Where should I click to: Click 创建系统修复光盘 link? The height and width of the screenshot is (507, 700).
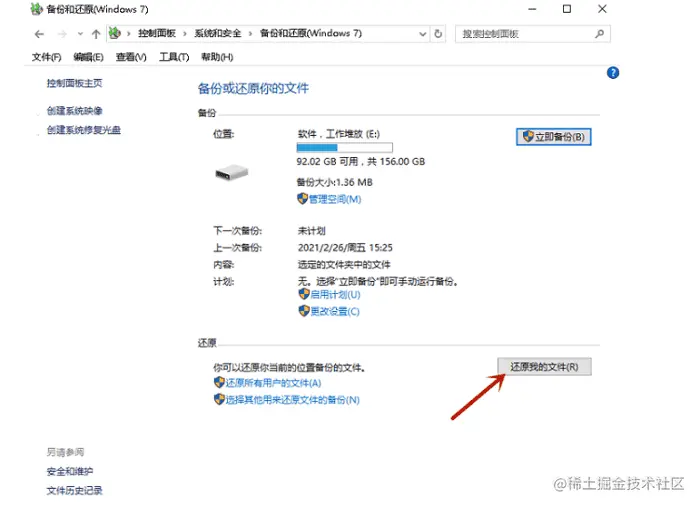pyautogui.click(x=83, y=130)
